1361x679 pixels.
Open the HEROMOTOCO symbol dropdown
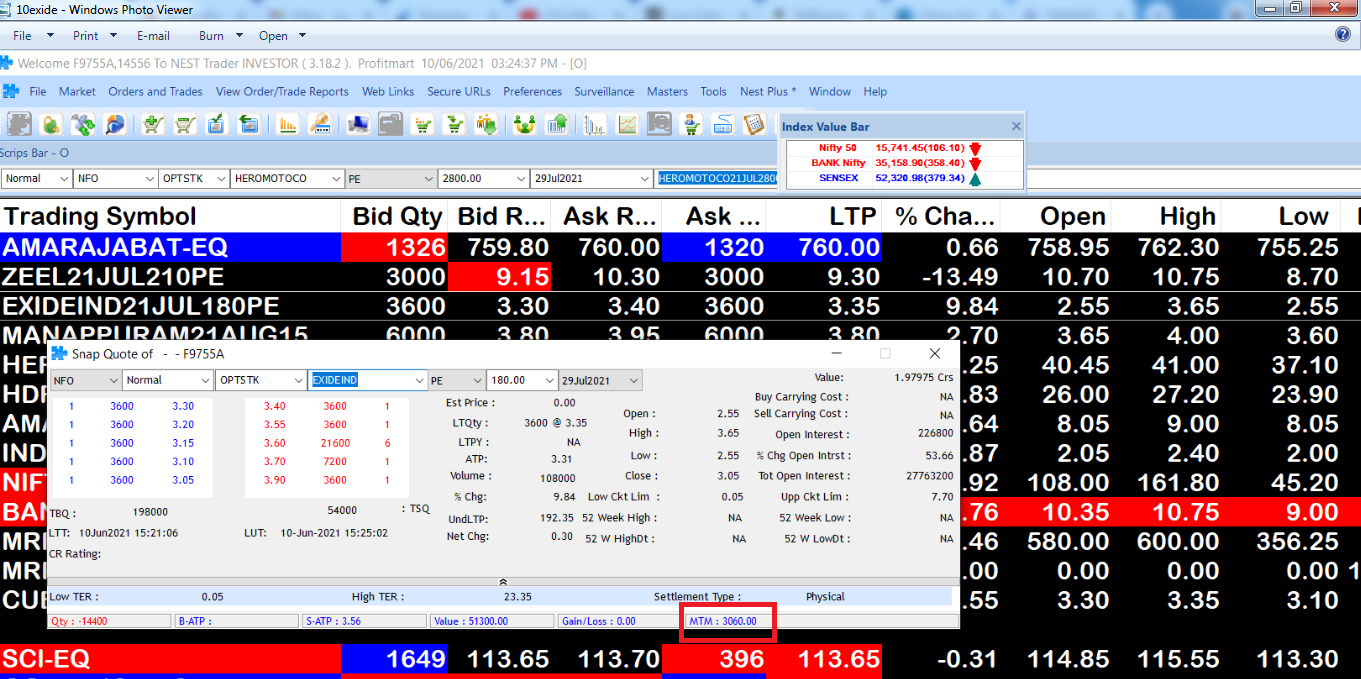337,178
